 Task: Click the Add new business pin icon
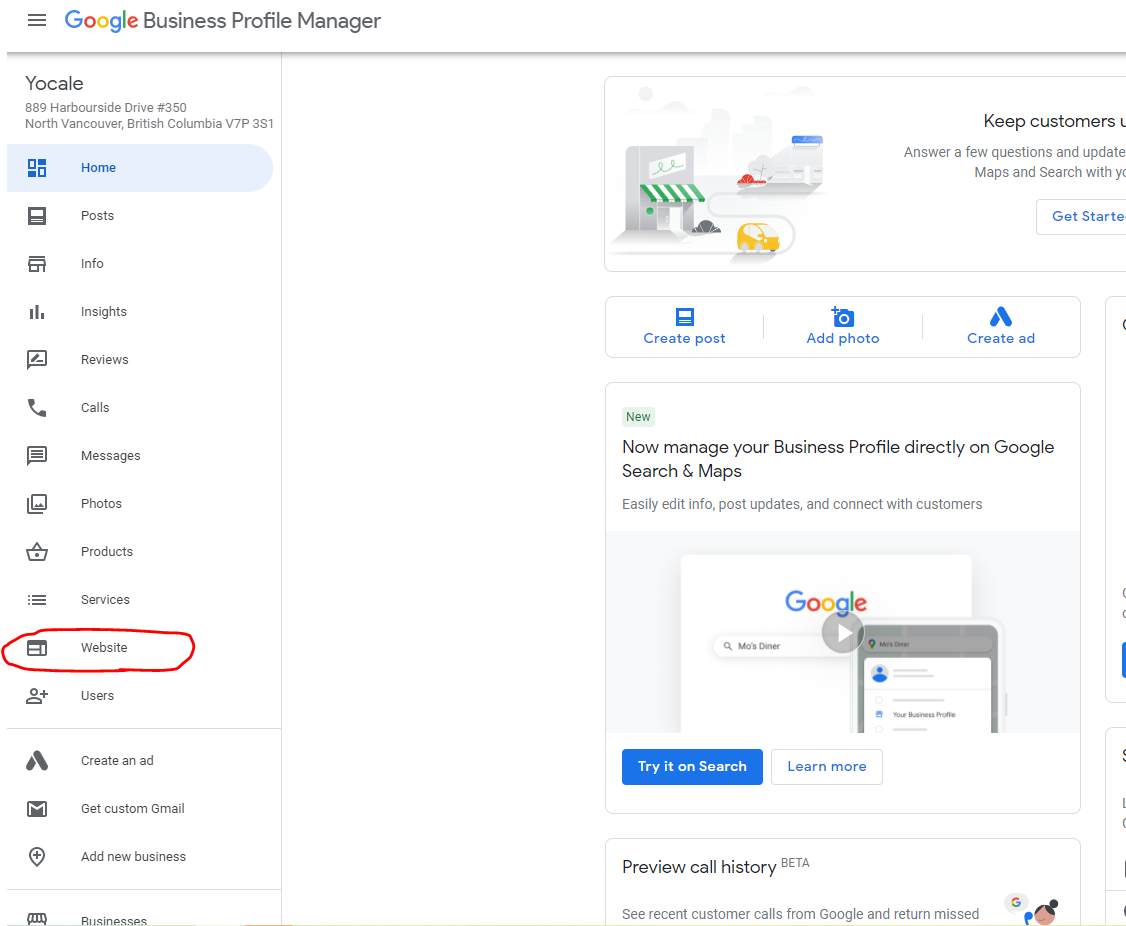click(37, 856)
